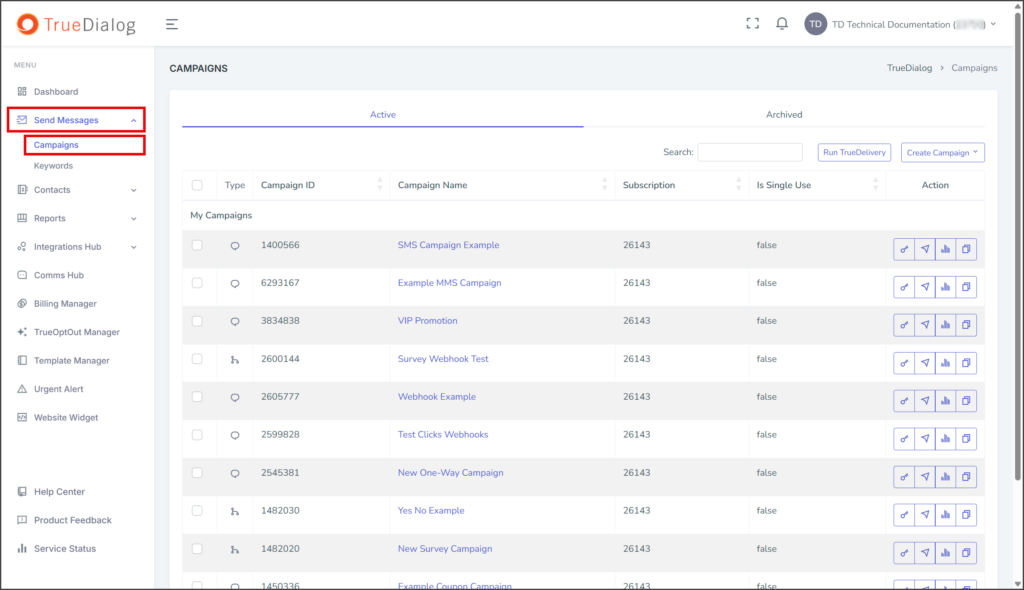Expand the Integrations Hub menu
Screen dimensions: 1024x590
(76, 247)
